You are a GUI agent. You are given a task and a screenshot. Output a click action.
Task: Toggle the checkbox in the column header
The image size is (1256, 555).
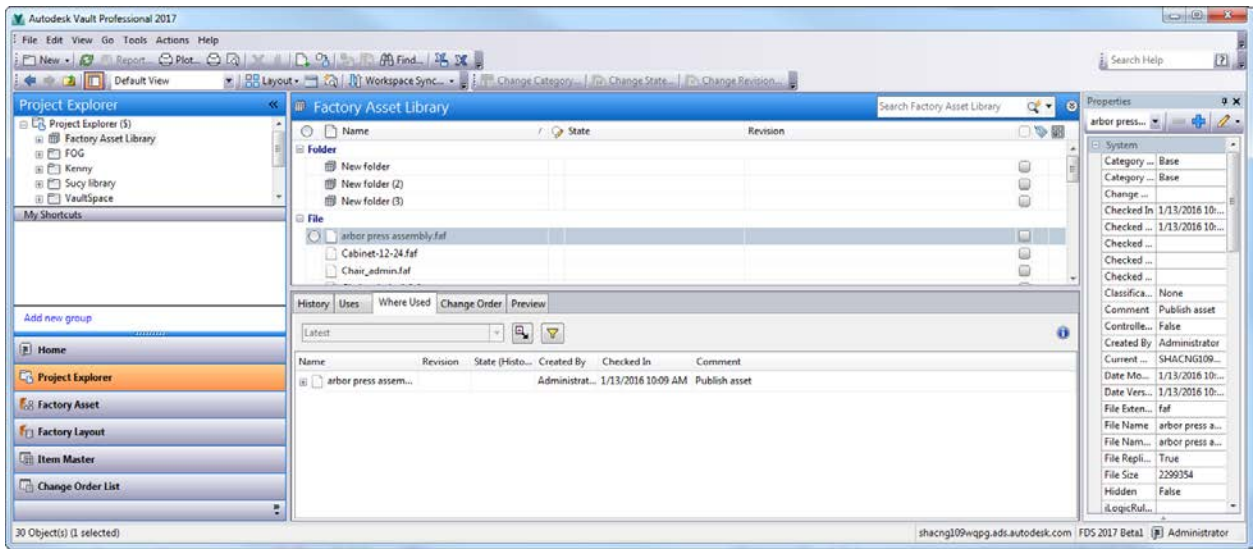[x=1024, y=131]
